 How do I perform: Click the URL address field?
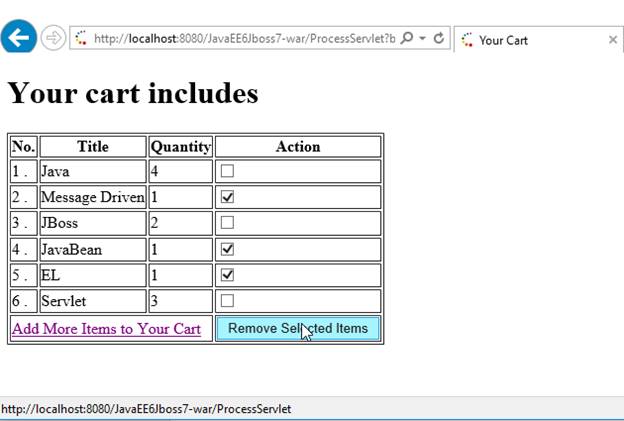(244, 38)
